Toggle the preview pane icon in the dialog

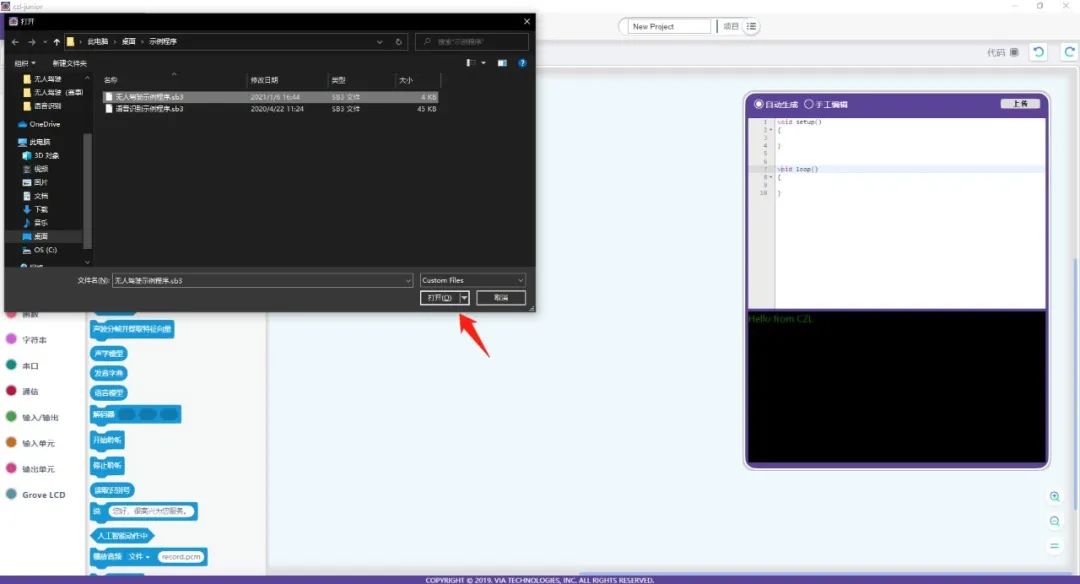tap(502, 63)
